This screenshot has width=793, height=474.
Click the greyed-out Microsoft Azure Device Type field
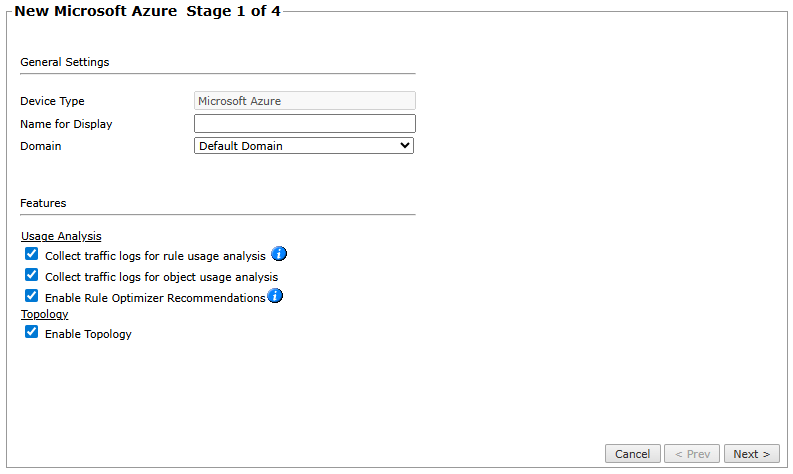304,101
